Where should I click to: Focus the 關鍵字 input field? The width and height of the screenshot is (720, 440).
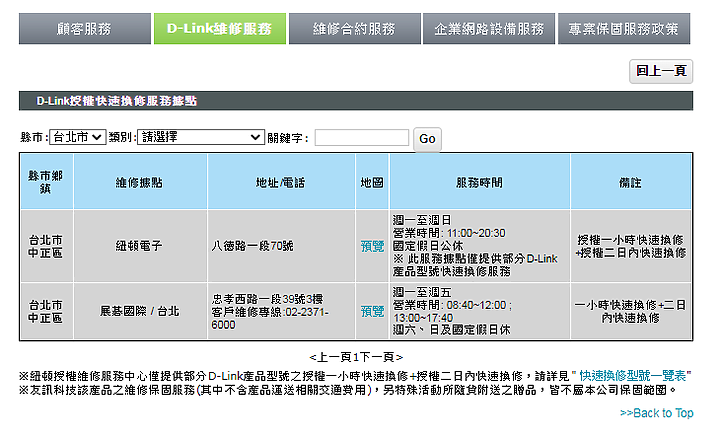362,137
